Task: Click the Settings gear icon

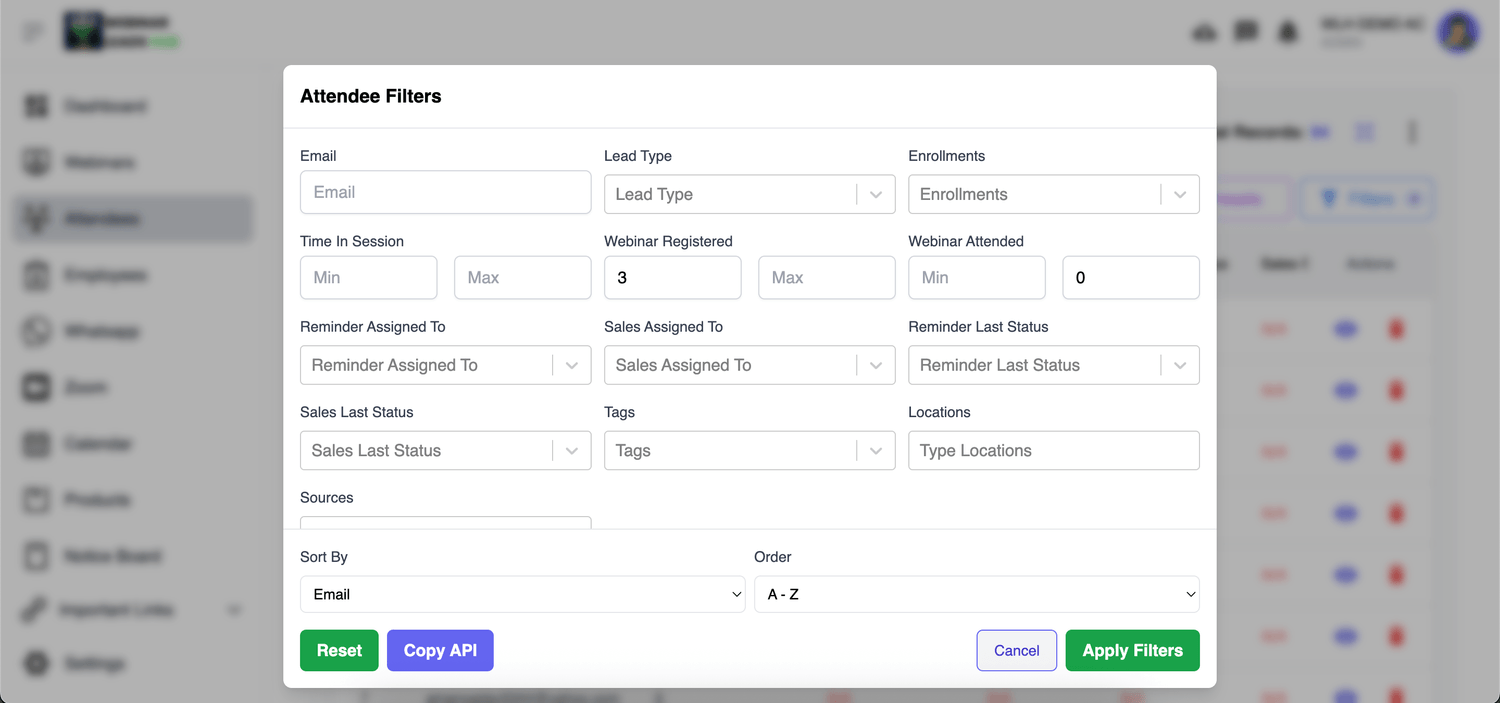Action: 37,663
